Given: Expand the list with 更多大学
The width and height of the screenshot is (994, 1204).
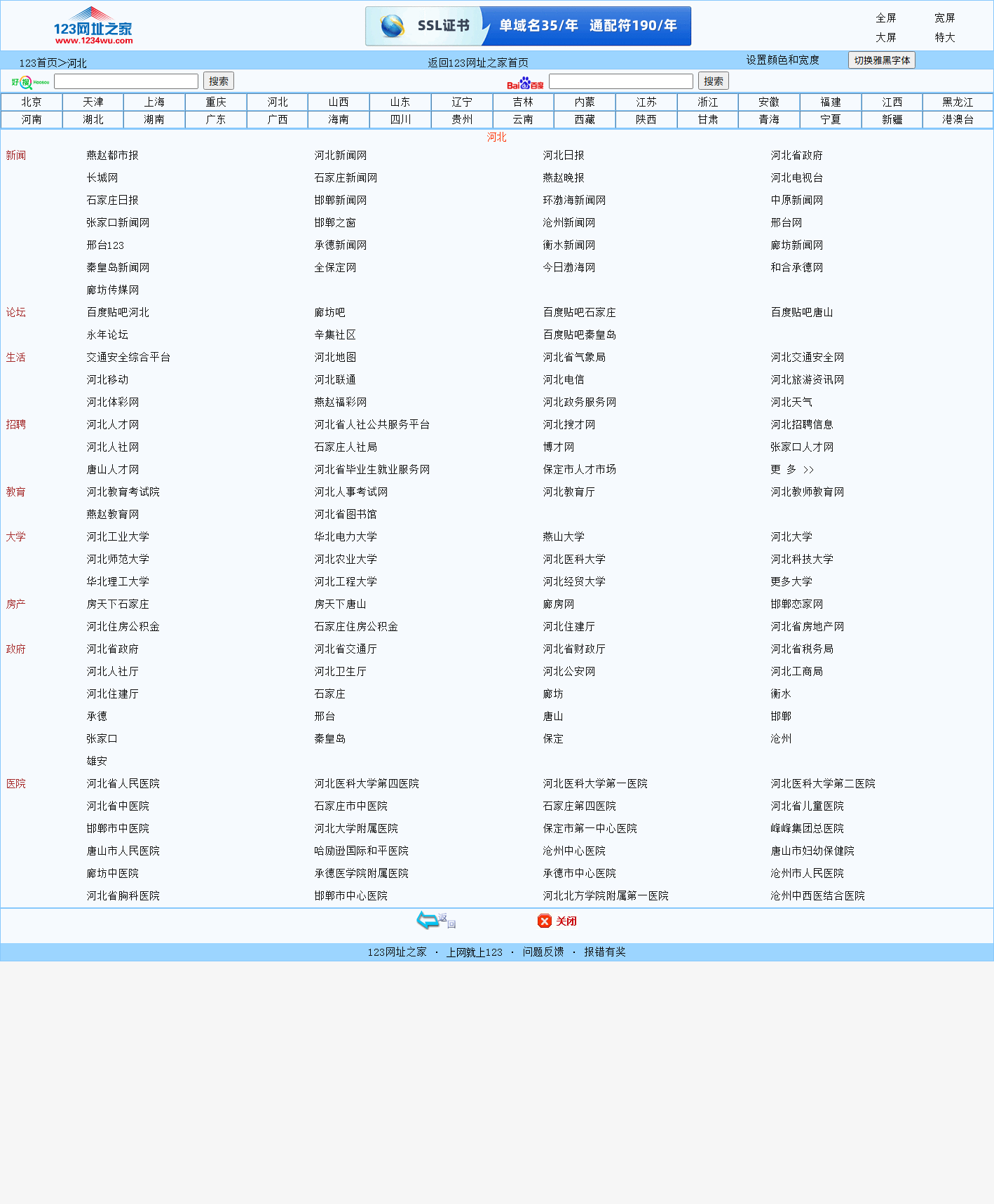Looking at the screenshot, I should (791, 582).
